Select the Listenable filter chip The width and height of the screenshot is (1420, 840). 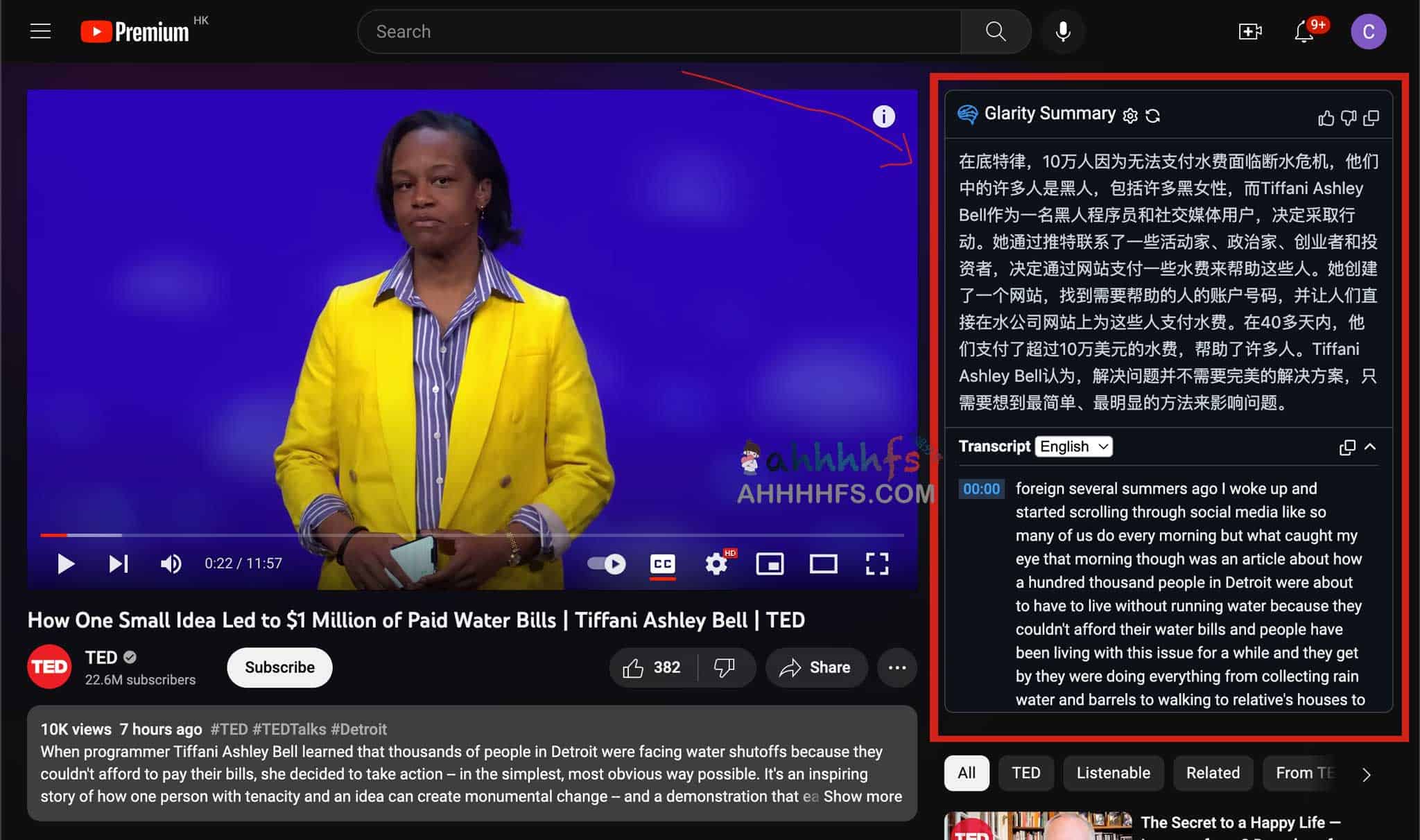tap(1113, 773)
